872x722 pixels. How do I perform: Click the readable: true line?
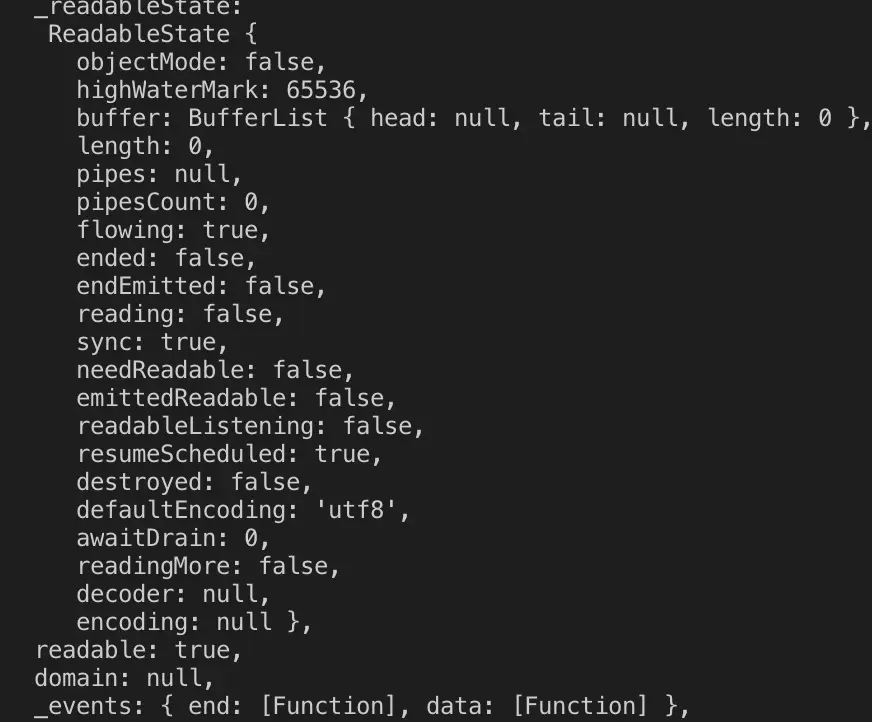pos(138,650)
